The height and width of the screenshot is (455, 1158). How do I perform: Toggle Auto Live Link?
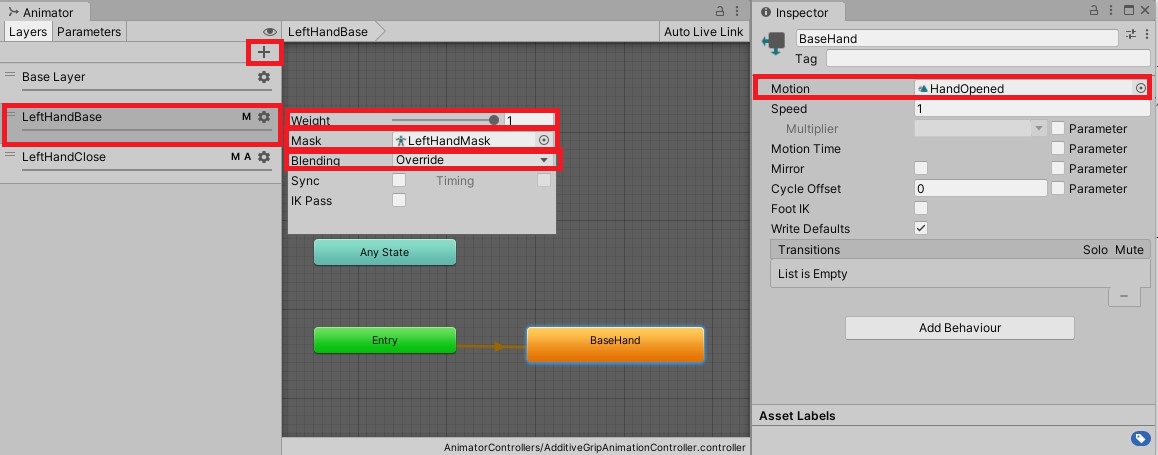point(703,32)
